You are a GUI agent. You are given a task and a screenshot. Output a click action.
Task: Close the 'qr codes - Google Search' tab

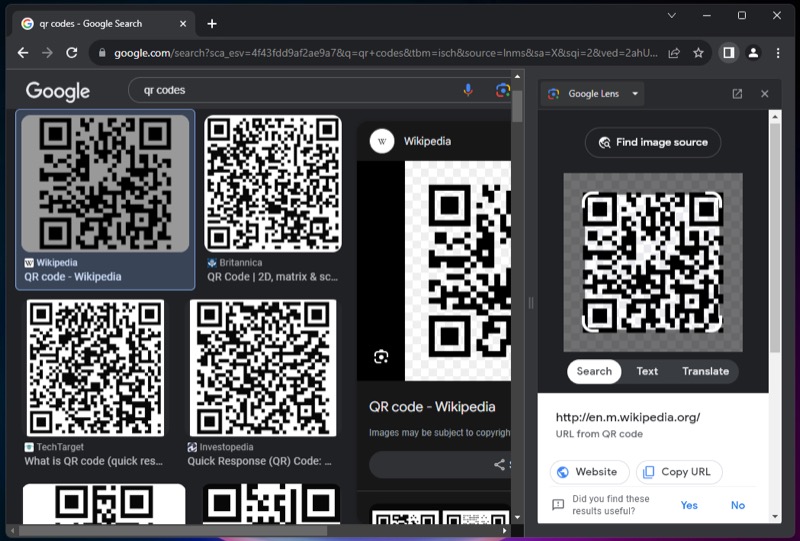tap(183, 23)
